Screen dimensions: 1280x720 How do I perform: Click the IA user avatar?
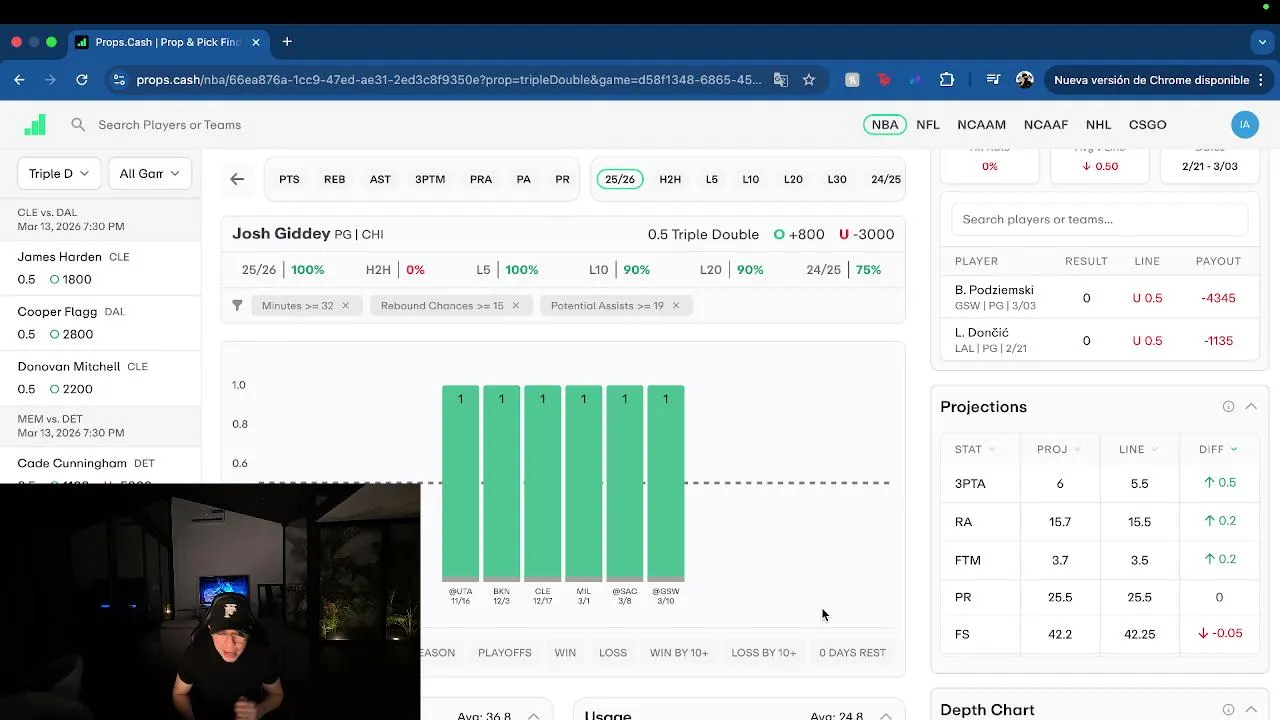coord(1245,125)
